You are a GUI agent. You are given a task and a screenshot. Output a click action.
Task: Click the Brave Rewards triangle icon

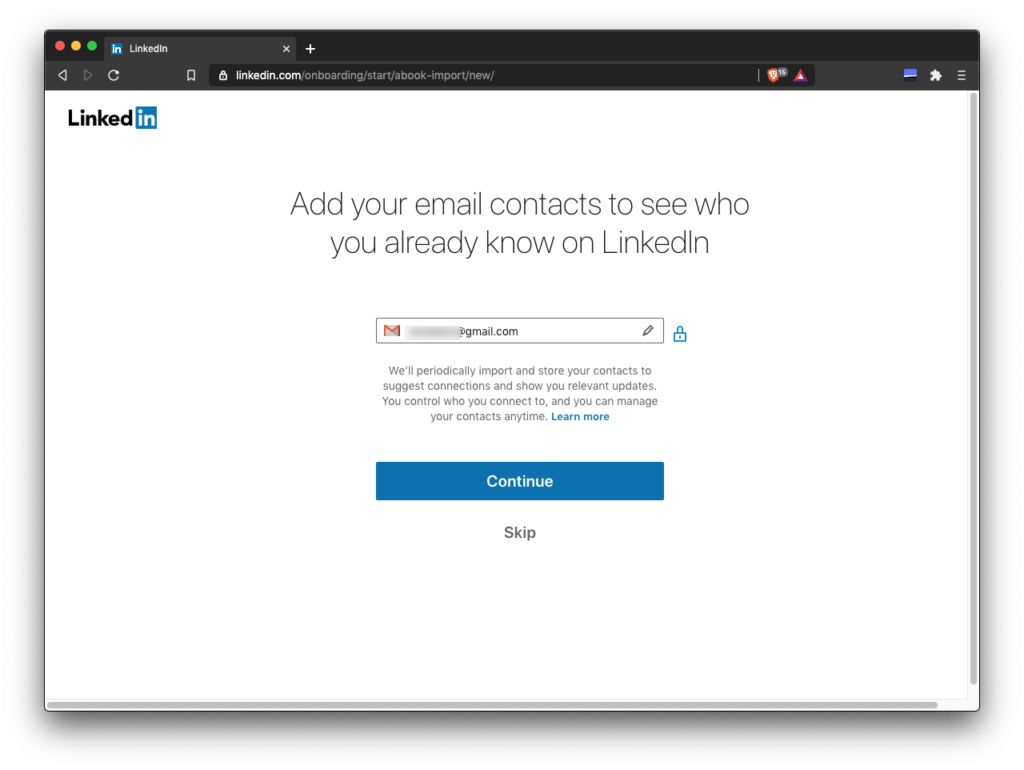[x=801, y=75]
